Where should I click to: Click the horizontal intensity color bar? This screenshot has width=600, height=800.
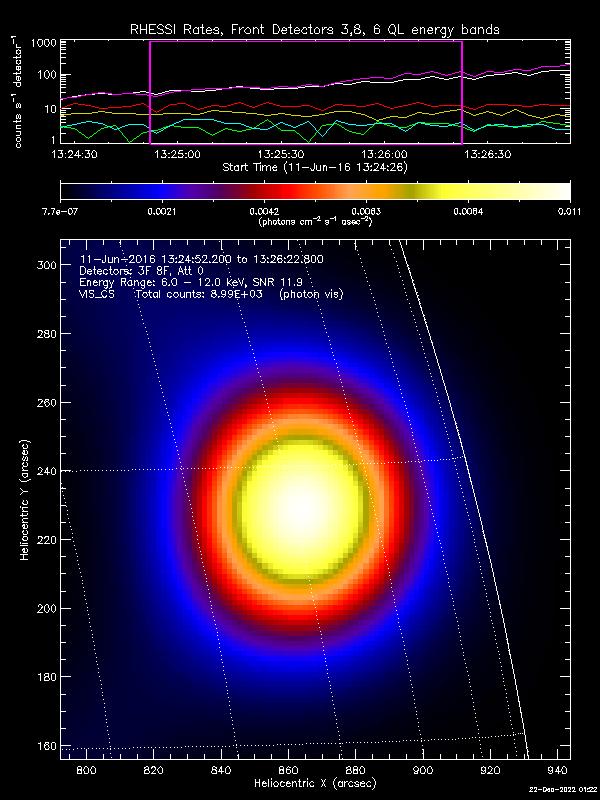click(315, 191)
